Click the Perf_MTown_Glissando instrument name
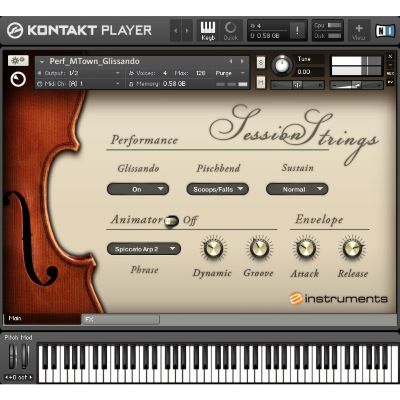 click(94, 61)
